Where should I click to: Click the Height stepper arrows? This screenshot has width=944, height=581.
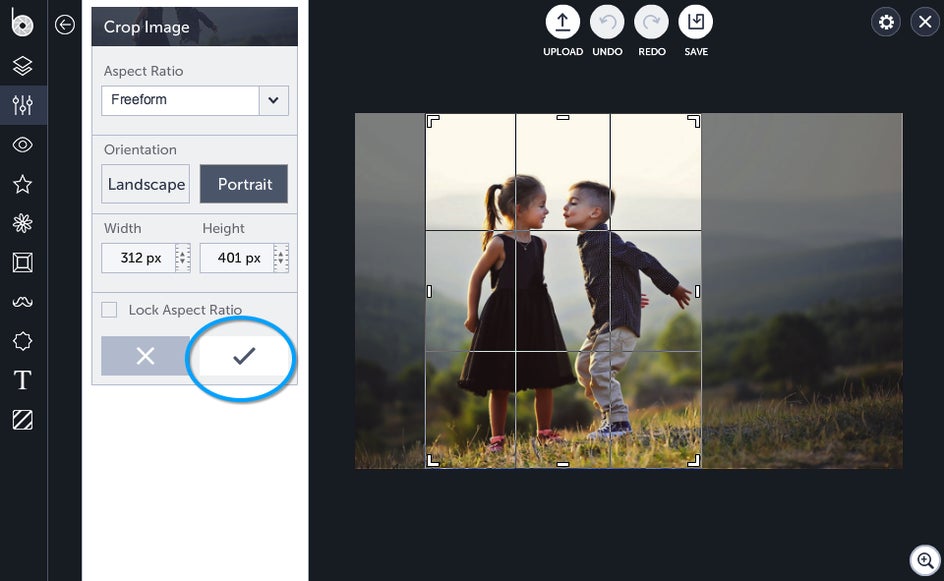281,258
